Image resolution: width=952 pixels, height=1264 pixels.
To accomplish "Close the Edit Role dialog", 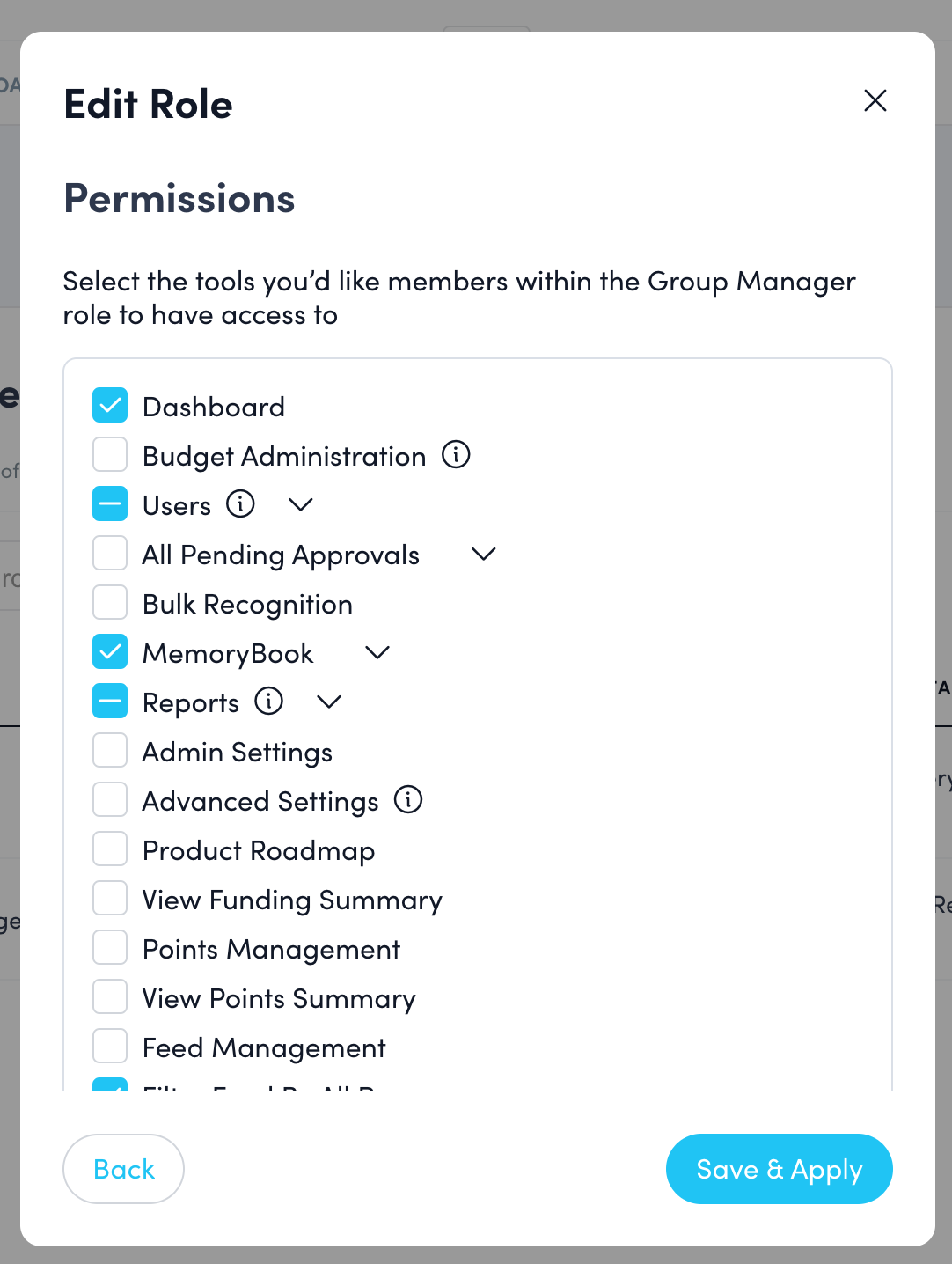I will pos(875,101).
